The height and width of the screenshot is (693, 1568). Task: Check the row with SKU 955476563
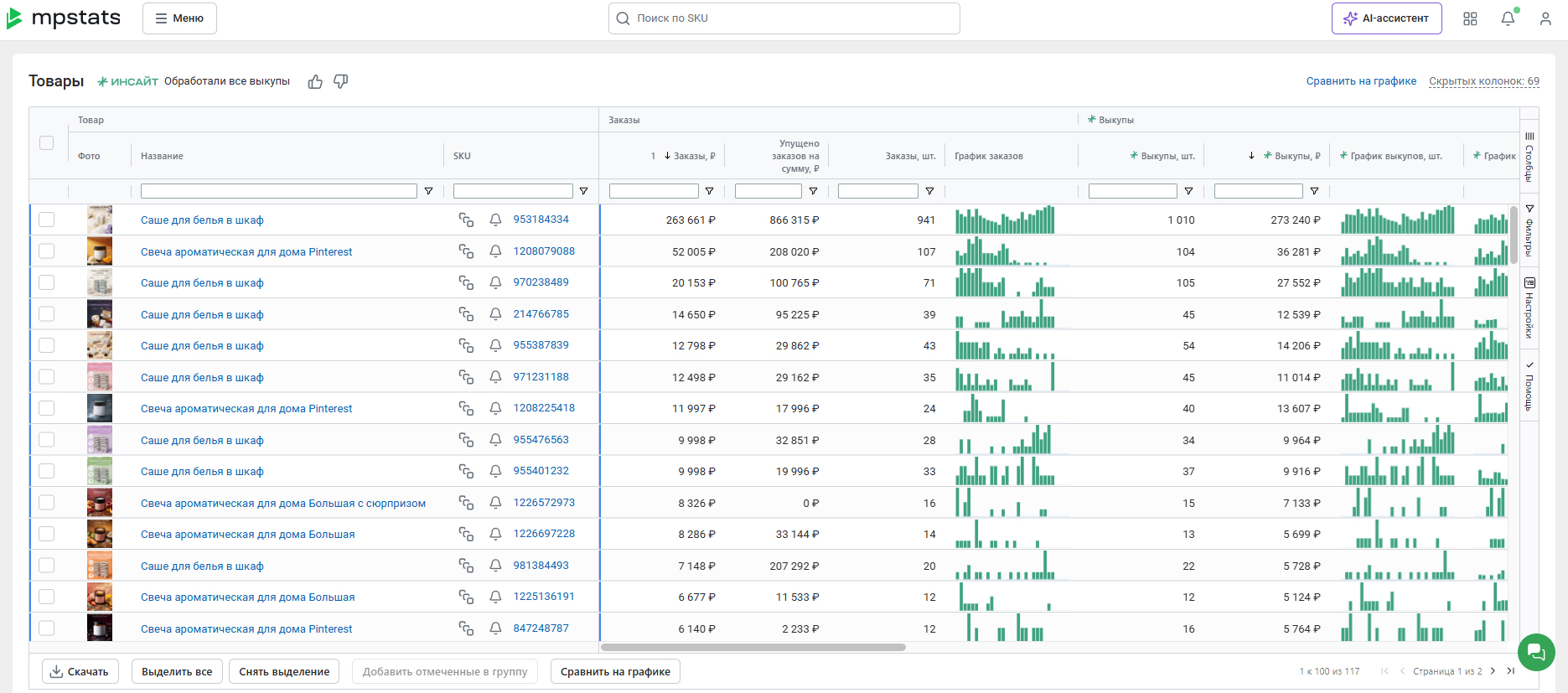[47, 440]
